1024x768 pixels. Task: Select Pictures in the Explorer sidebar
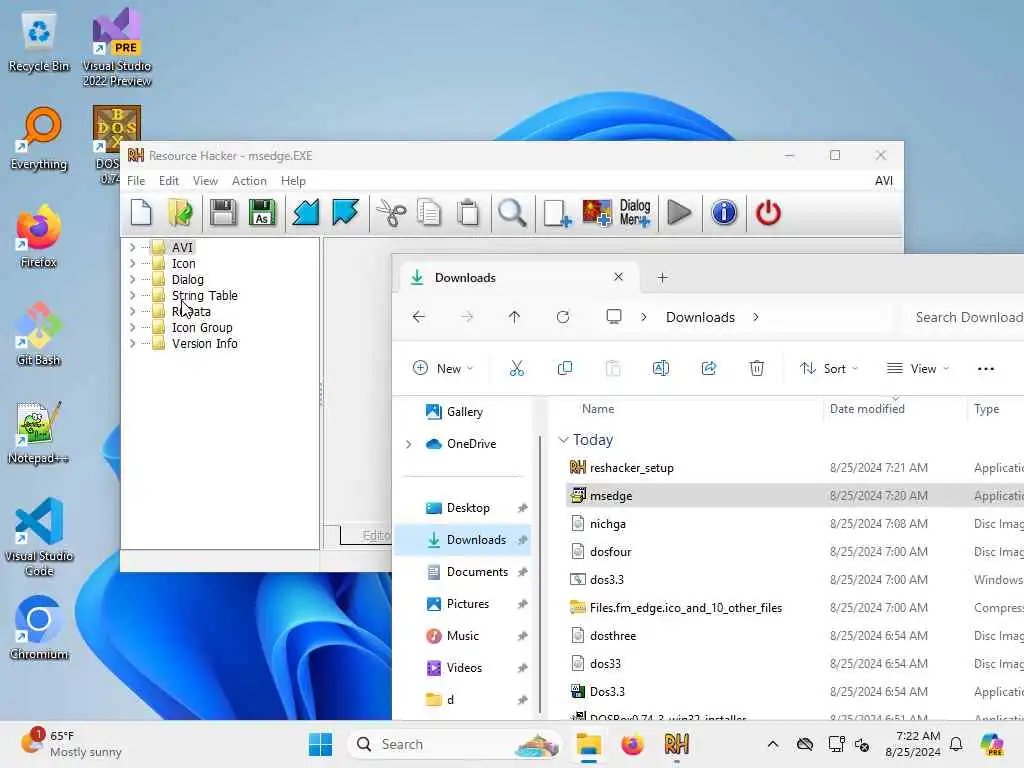[x=463, y=604]
